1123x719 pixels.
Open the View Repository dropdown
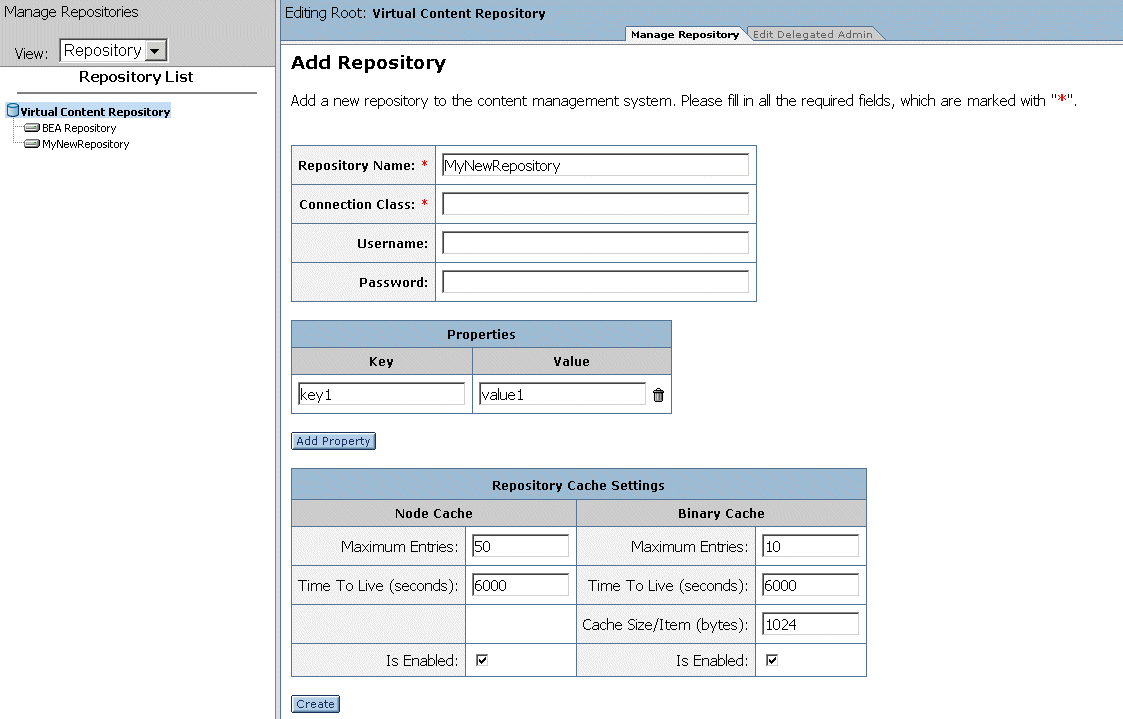pos(113,50)
